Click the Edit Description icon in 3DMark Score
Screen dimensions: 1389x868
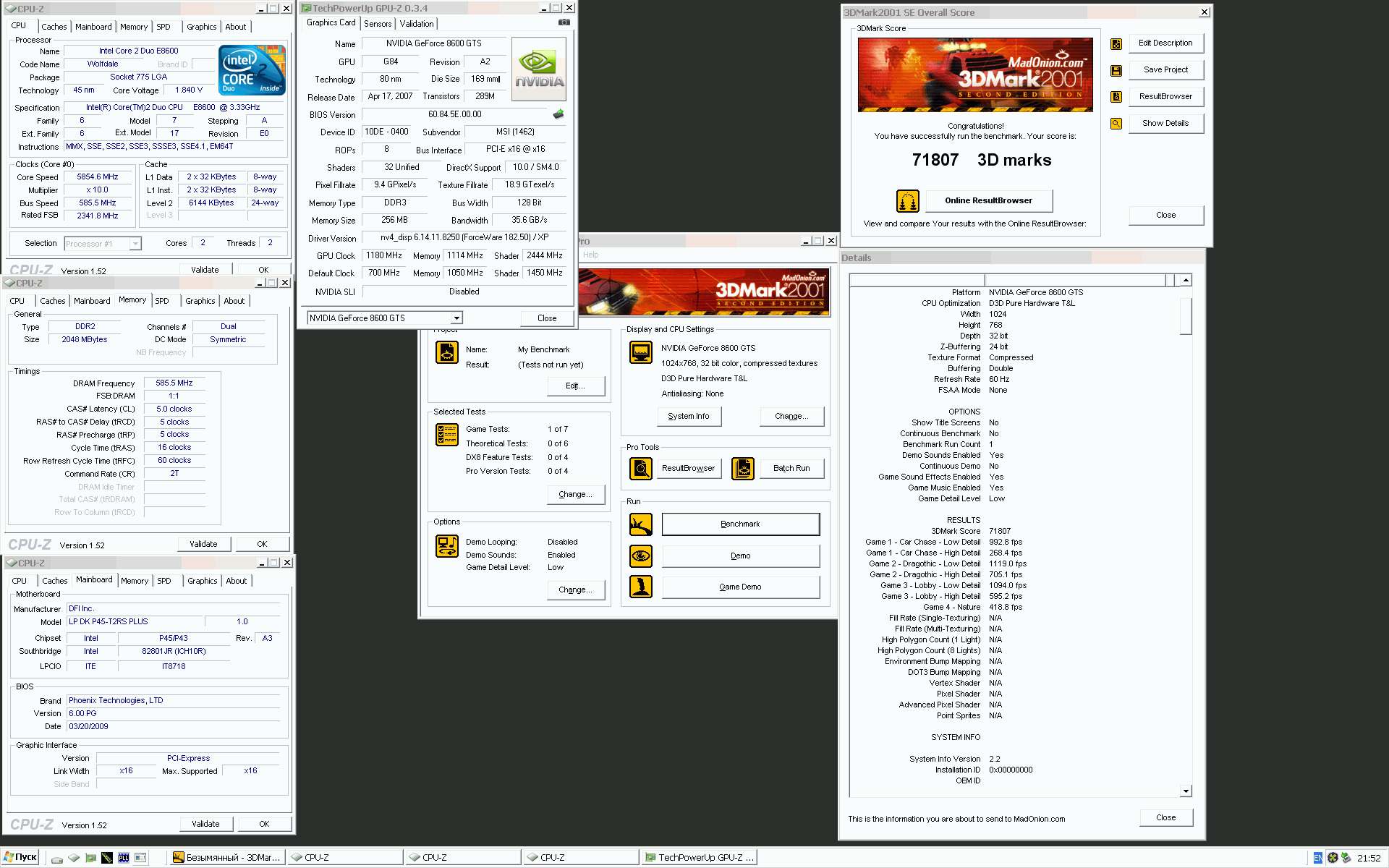(1116, 43)
